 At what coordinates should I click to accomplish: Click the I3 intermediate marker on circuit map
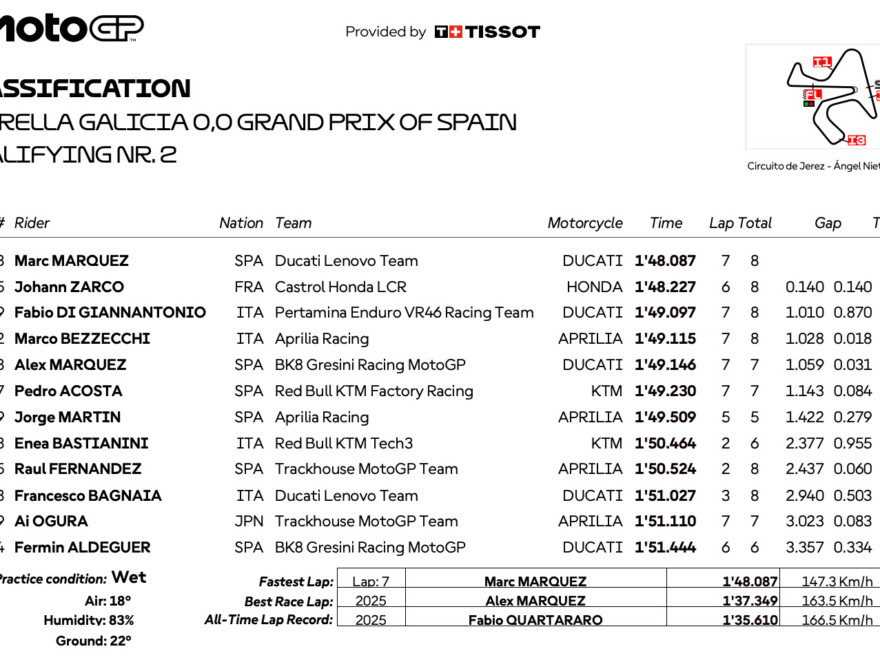[x=855, y=140]
